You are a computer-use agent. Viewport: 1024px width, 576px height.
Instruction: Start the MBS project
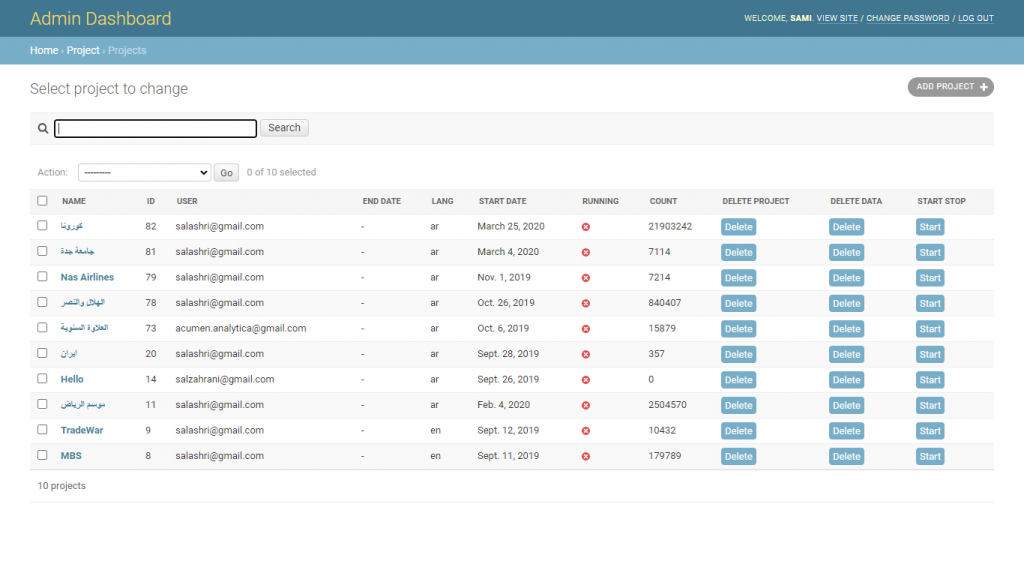pos(930,456)
